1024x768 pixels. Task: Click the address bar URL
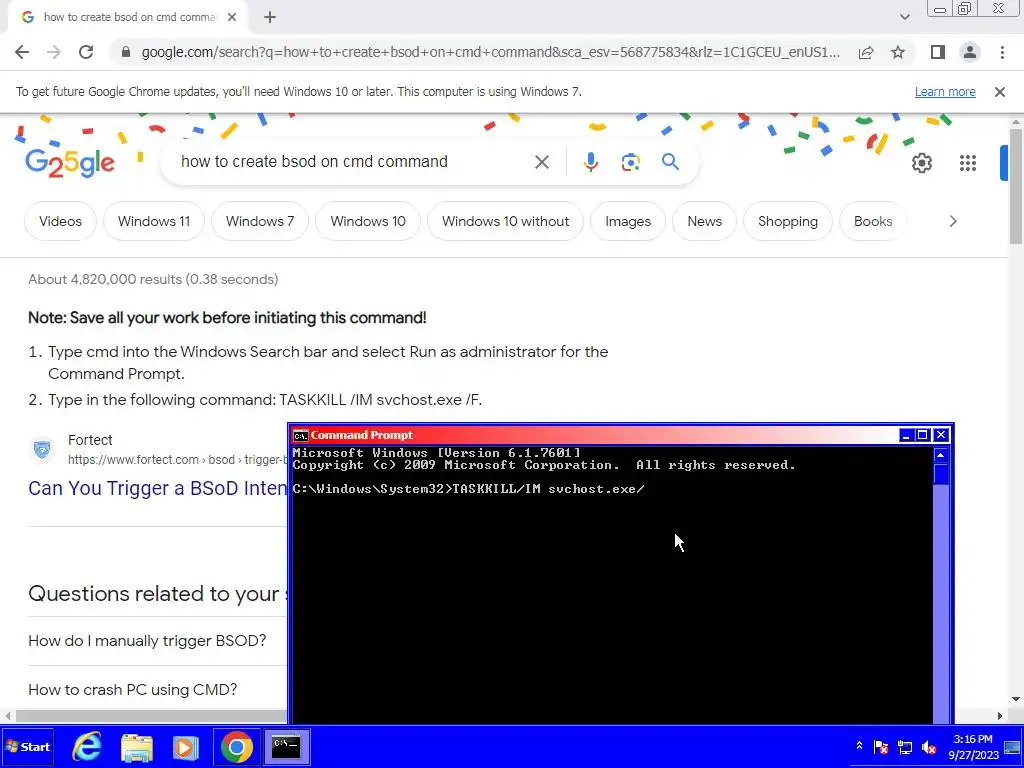(x=490, y=52)
